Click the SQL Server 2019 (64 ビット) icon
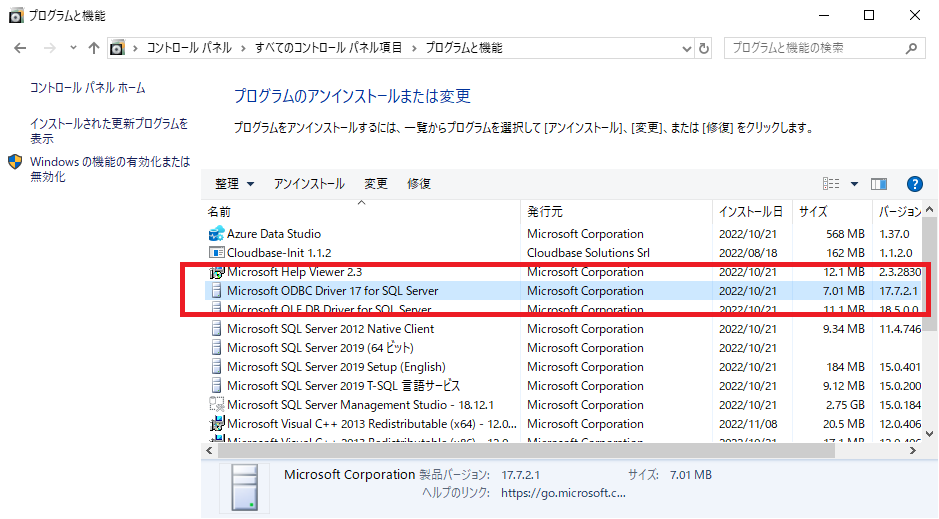 [x=216, y=348]
